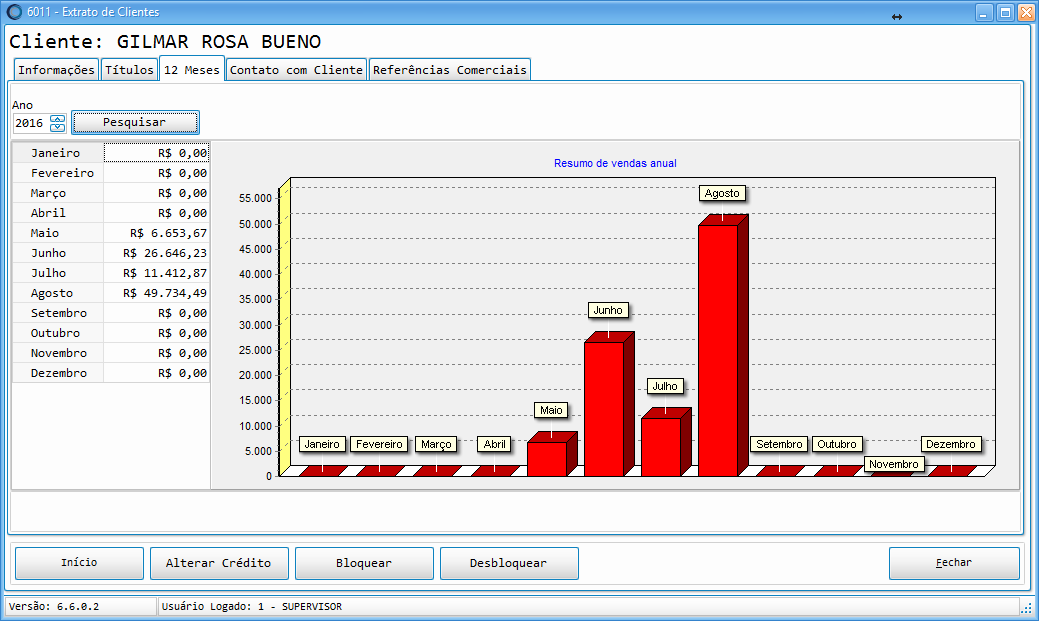Select the 12 Meses tab

tap(191, 70)
